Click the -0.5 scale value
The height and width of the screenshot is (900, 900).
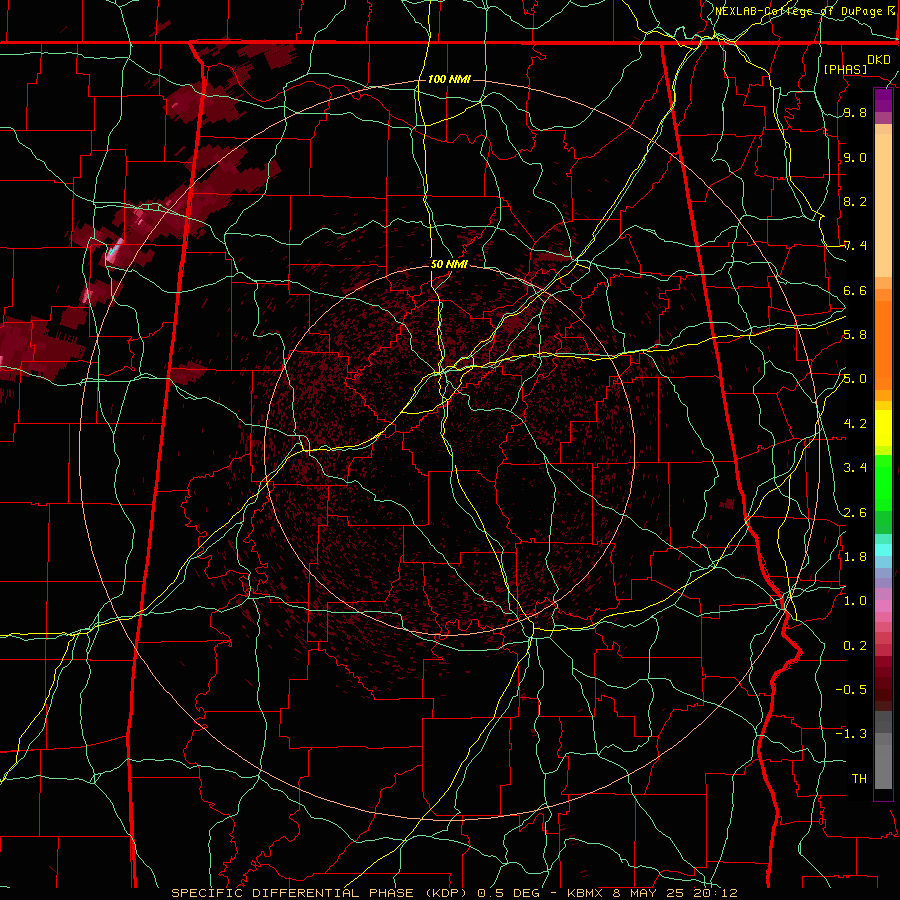851,690
